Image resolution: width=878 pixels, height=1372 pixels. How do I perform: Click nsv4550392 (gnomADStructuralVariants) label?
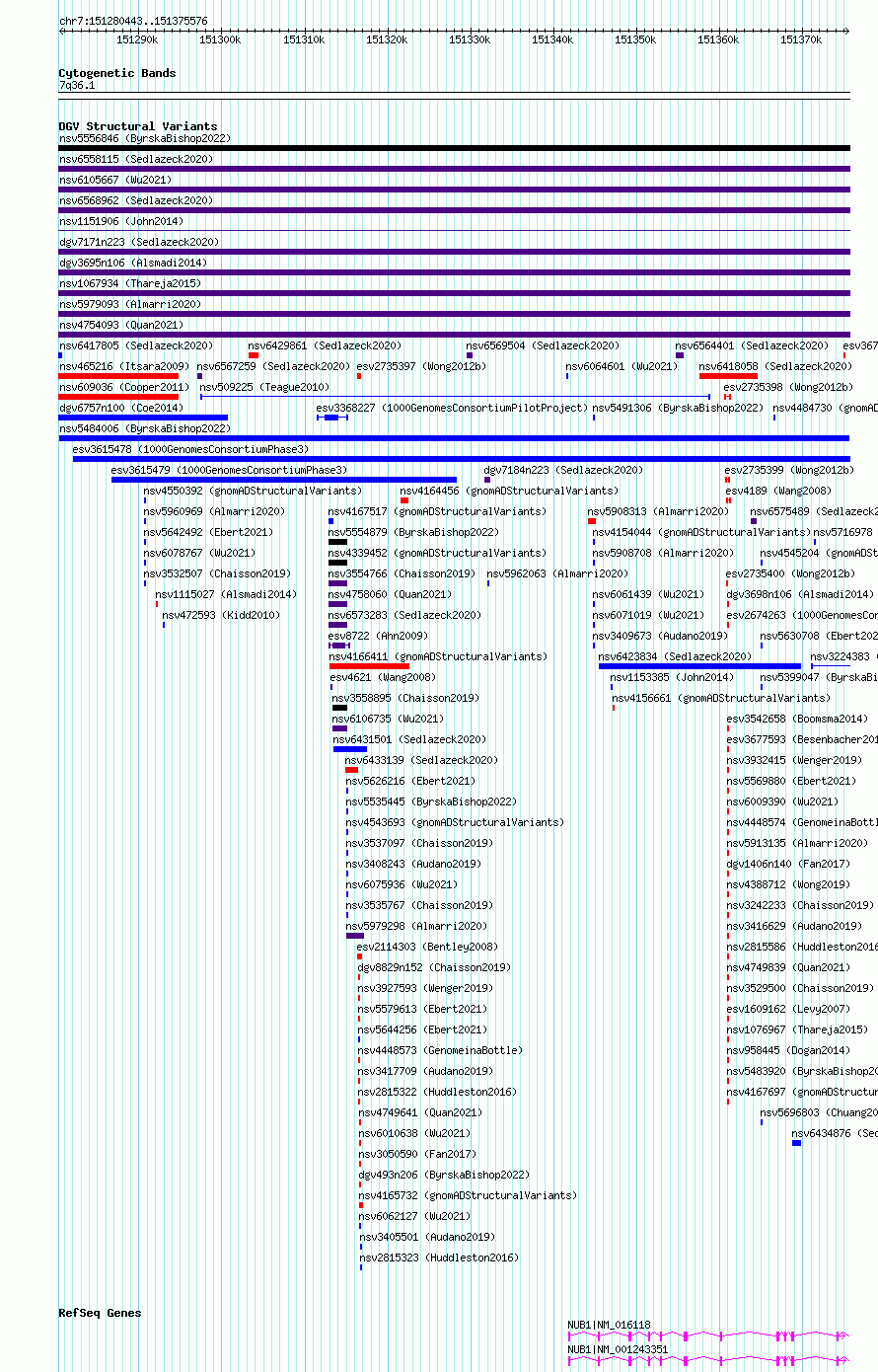coord(253,492)
